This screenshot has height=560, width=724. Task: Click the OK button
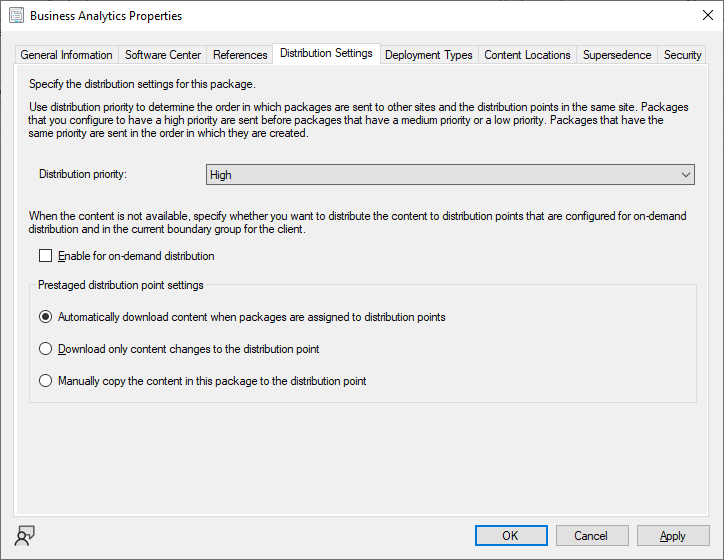[511, 536]
